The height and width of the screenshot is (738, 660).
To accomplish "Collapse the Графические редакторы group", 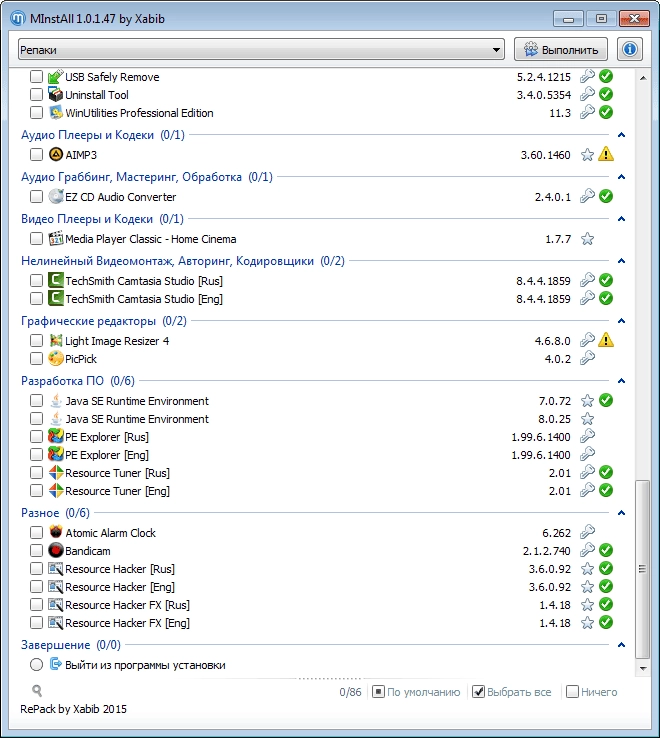I will coord(621,321).
